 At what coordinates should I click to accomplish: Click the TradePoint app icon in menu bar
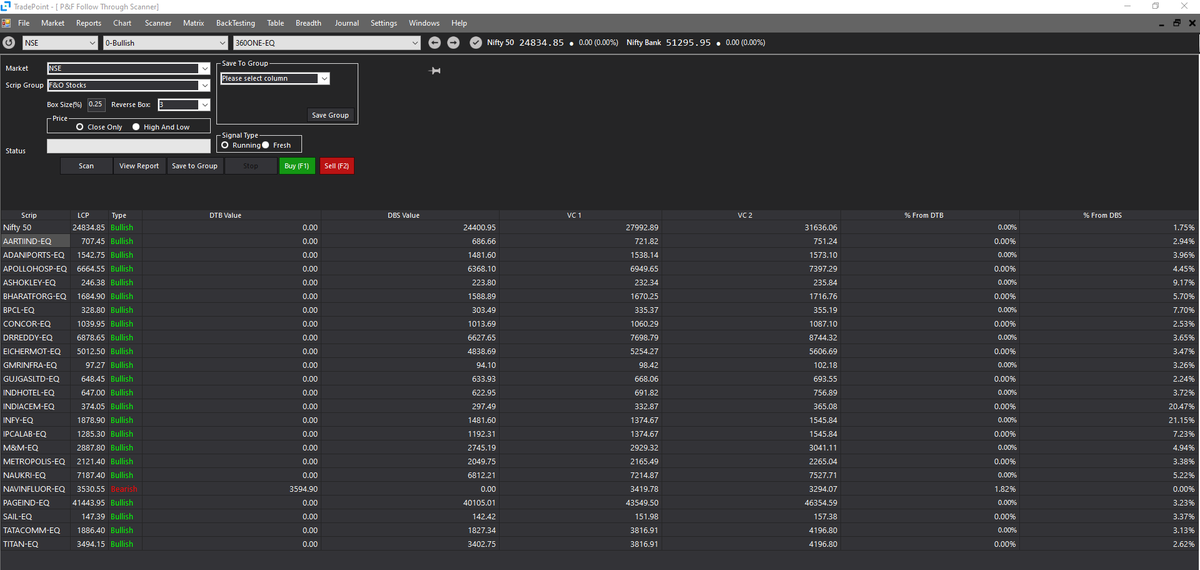pos(8,22)
